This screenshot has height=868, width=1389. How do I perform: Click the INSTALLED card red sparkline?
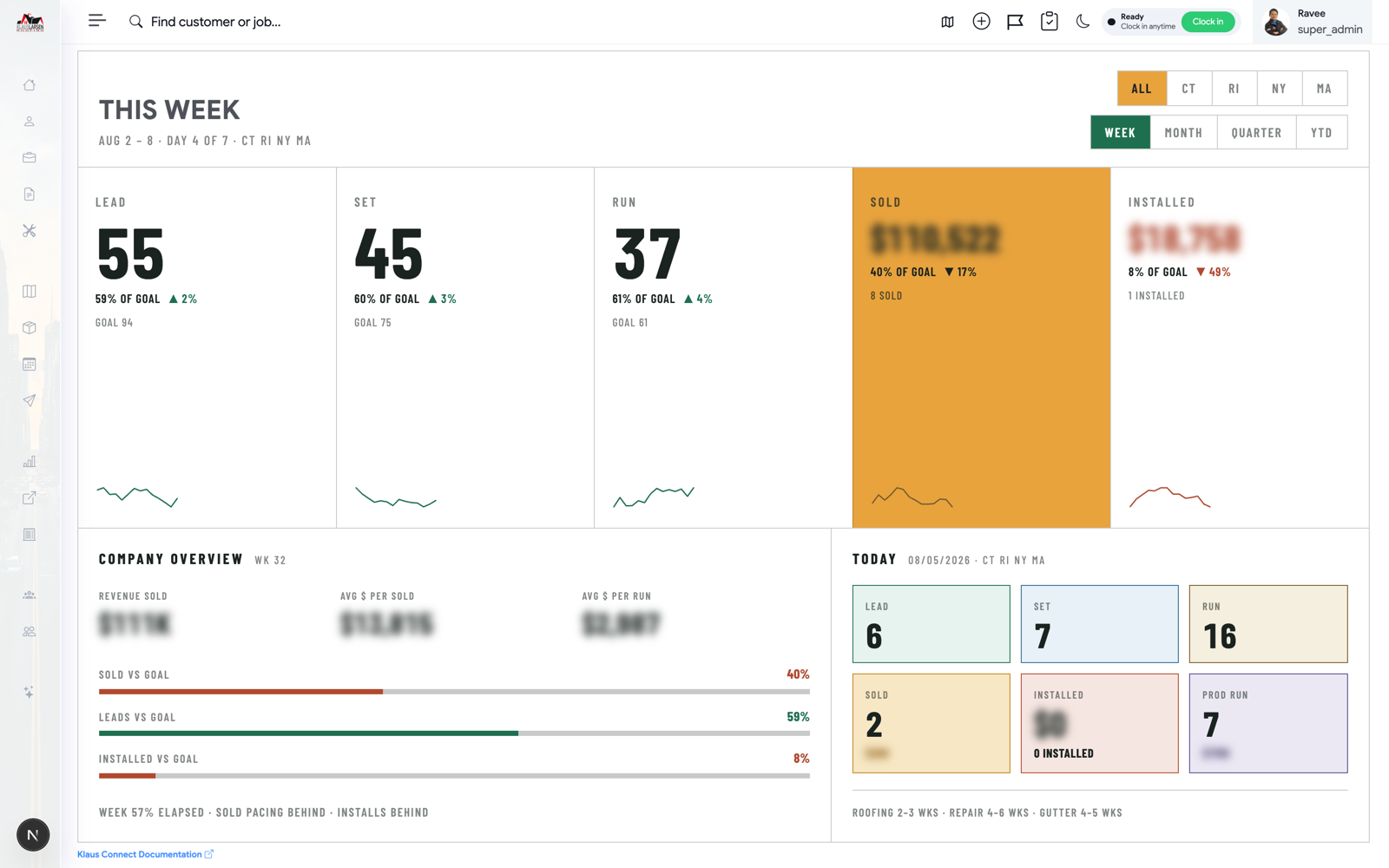point(1169,496)
